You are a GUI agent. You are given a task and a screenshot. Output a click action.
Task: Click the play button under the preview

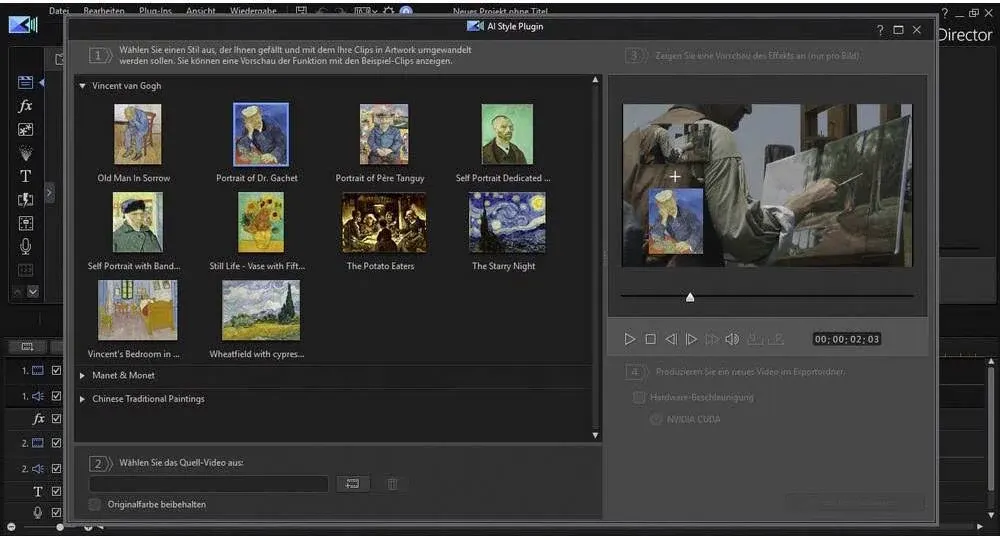pyautogui.click(x=630, y=339)
